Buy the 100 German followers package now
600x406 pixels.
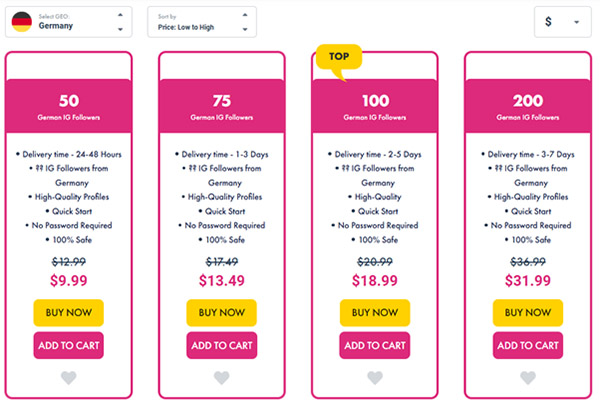[375, 312]
